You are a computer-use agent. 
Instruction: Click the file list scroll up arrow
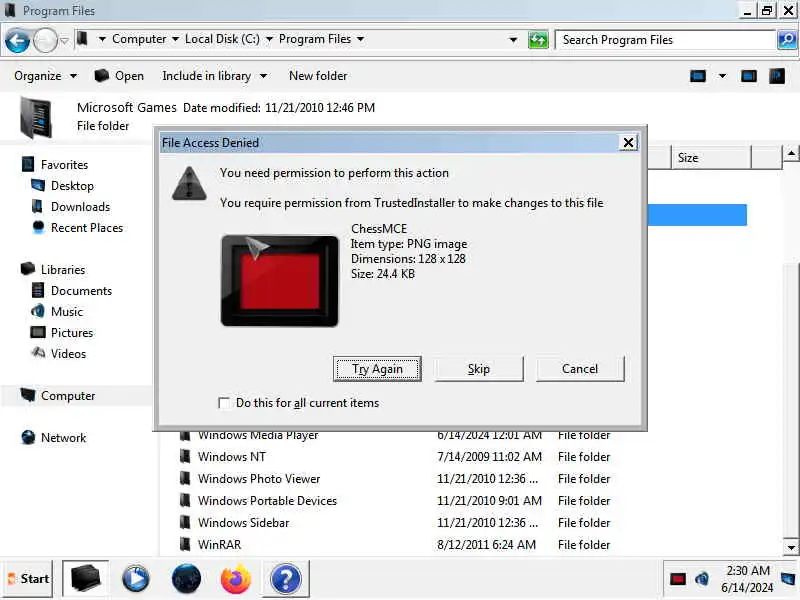791,153
